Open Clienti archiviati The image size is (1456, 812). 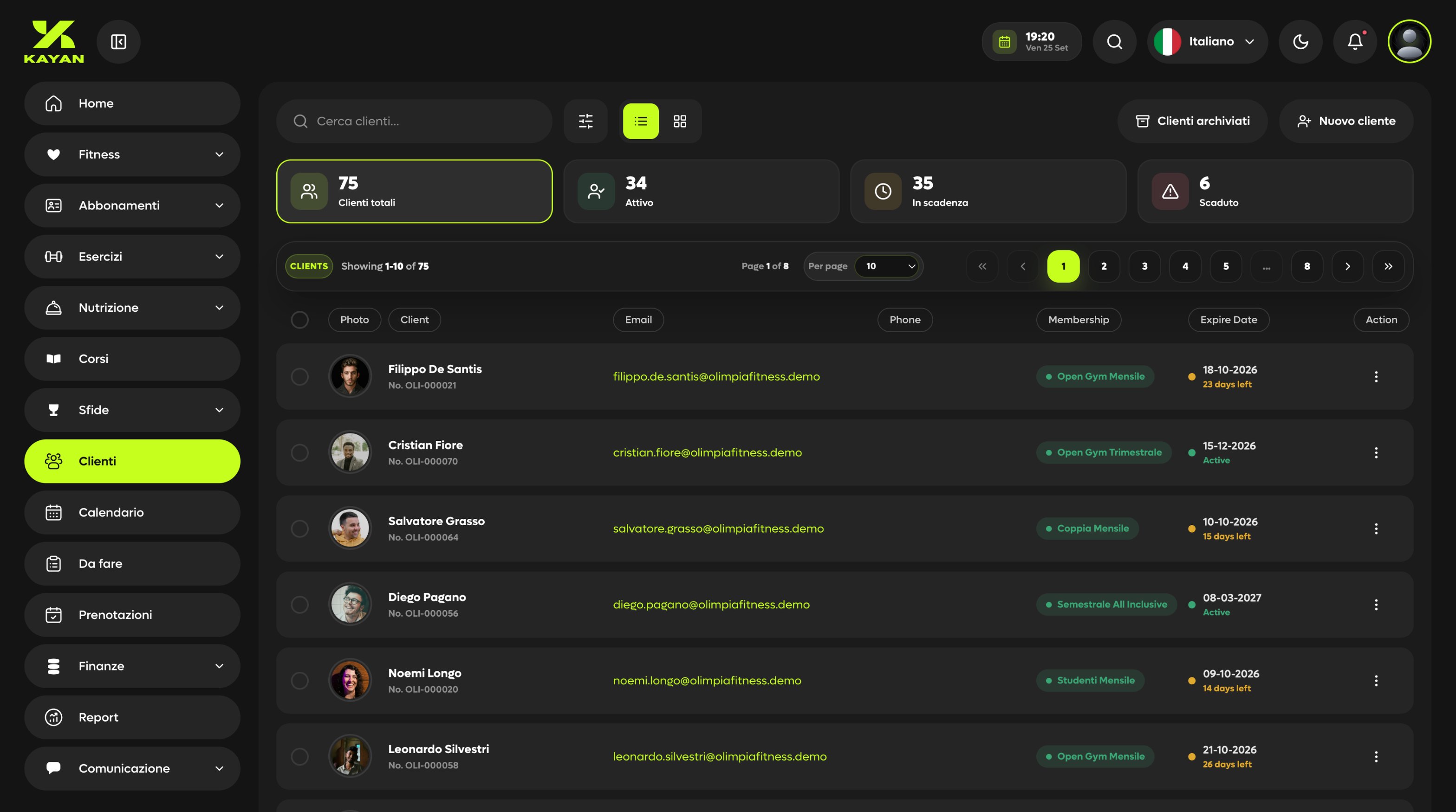[1192, 121]
